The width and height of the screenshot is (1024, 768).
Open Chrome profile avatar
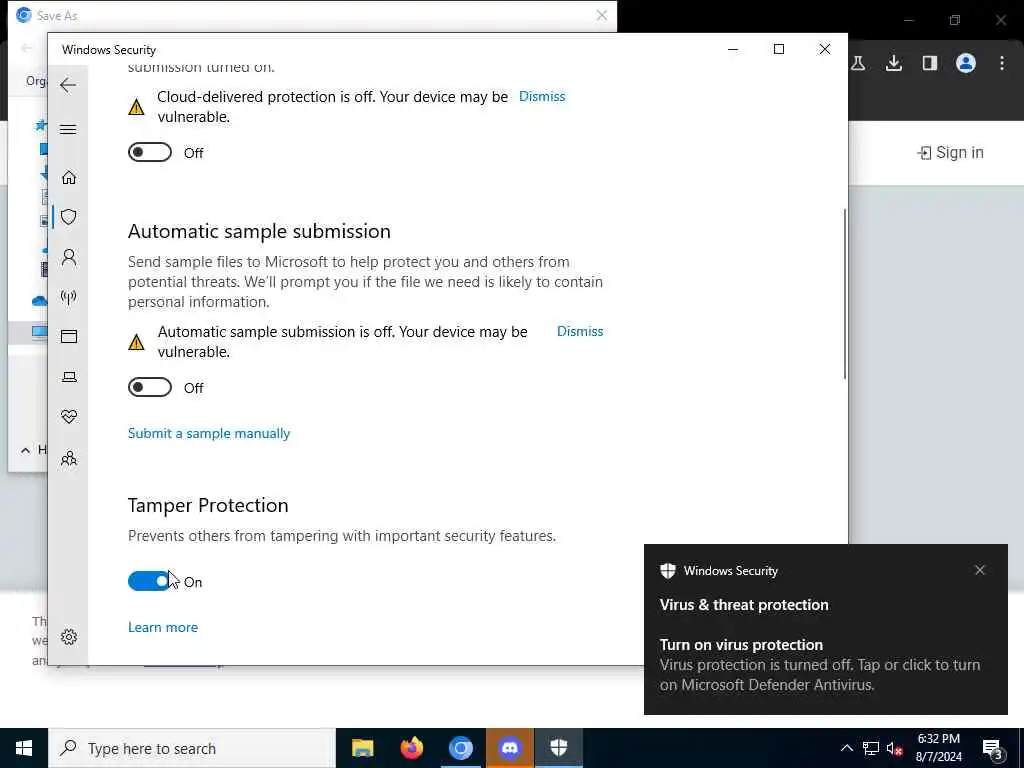[x=966, y=63]
